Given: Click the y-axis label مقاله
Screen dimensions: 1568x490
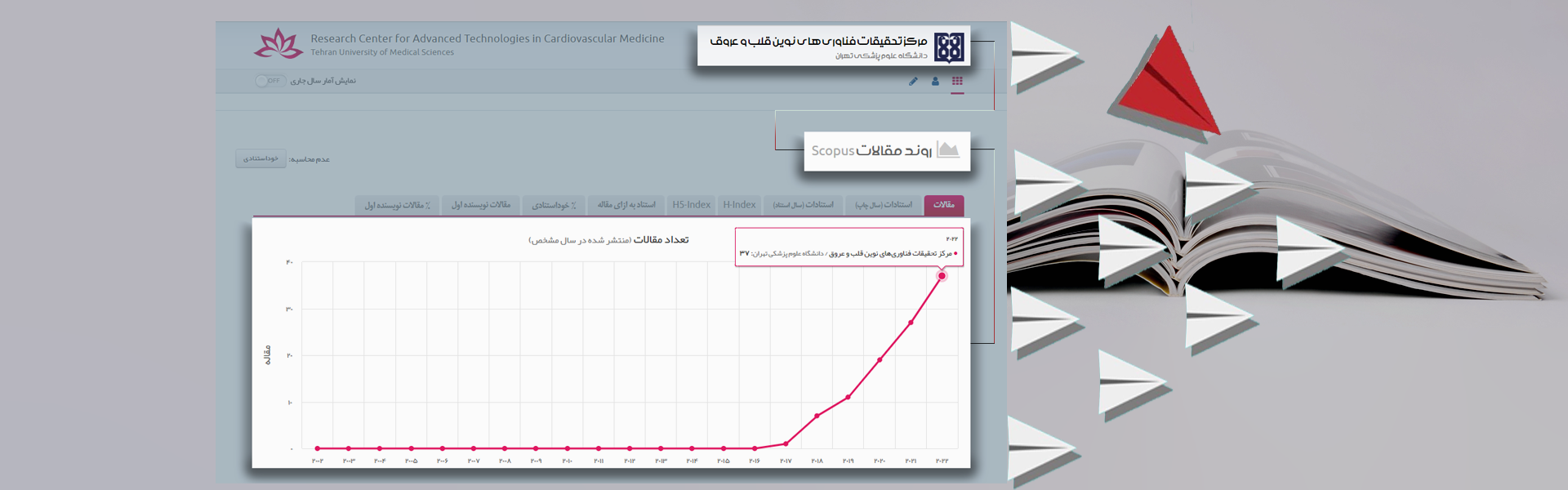Looking at the screenshot, I should [x=267, y=354].
